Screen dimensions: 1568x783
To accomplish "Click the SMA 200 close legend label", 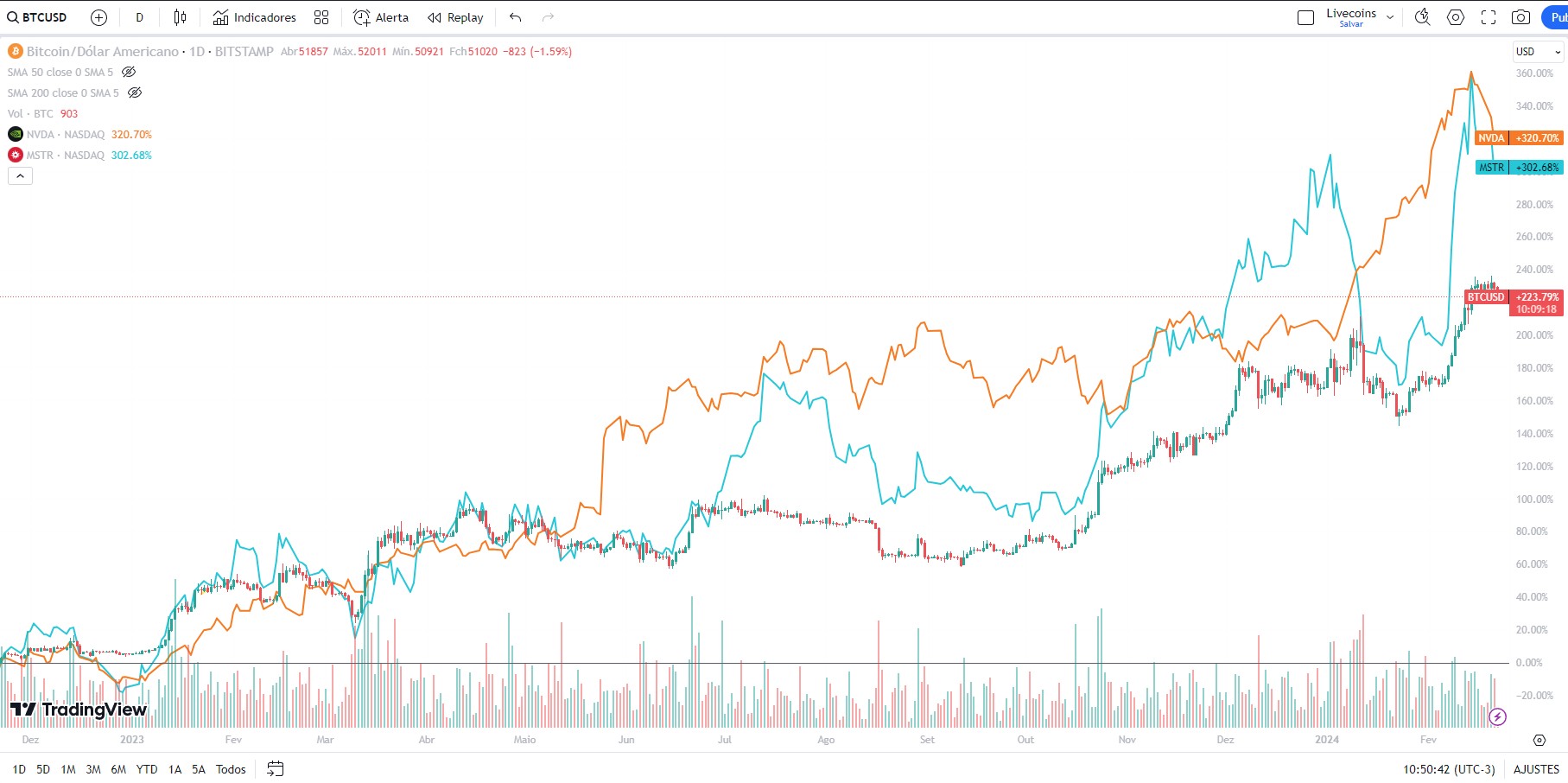I will [63, 92].
